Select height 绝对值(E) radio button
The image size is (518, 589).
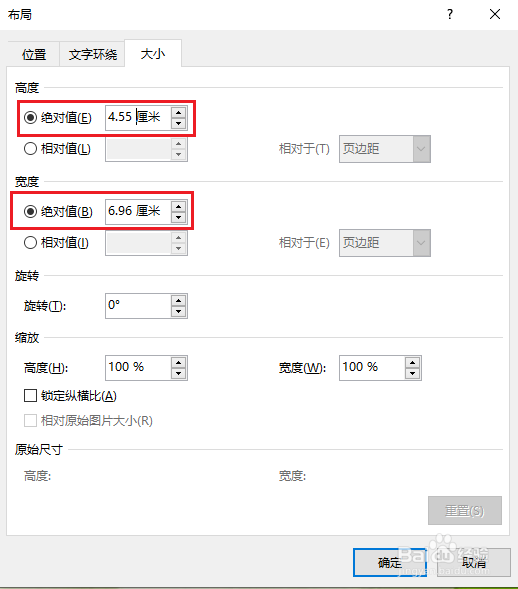30,118
